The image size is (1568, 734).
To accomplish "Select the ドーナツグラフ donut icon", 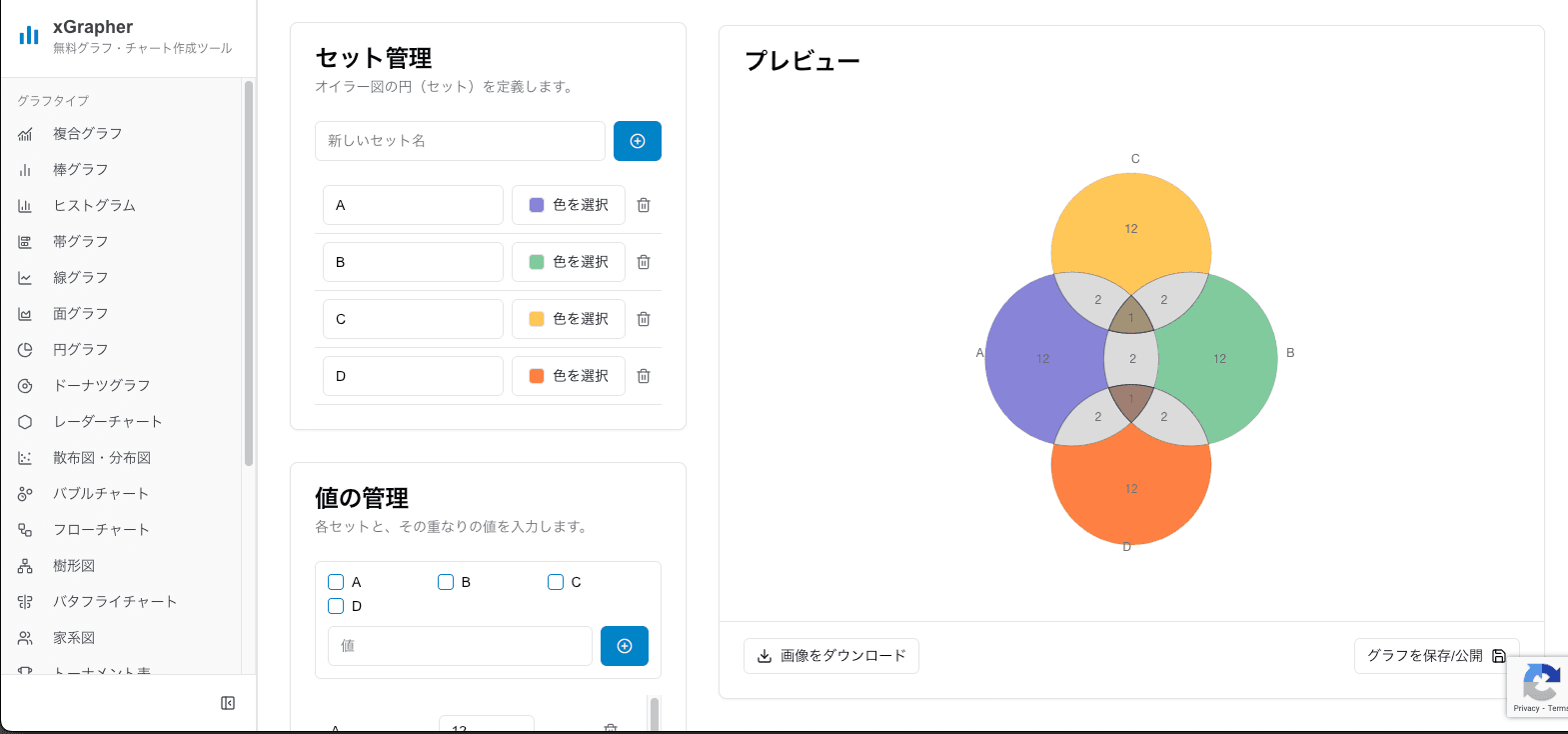I will click(x=25, y=386).
